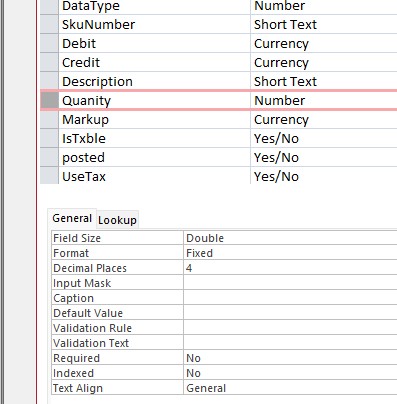Select the Debit field name cell
397x404 pixels.
[154, 43]
